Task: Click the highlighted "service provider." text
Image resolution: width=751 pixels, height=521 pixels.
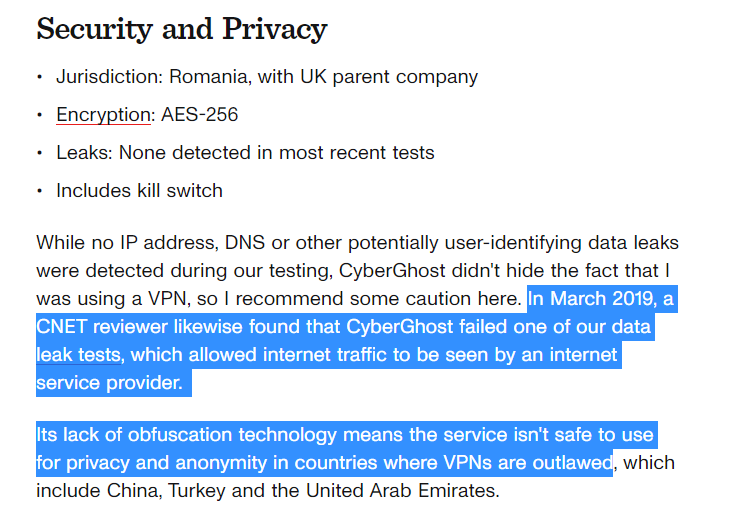Action: 109,383
